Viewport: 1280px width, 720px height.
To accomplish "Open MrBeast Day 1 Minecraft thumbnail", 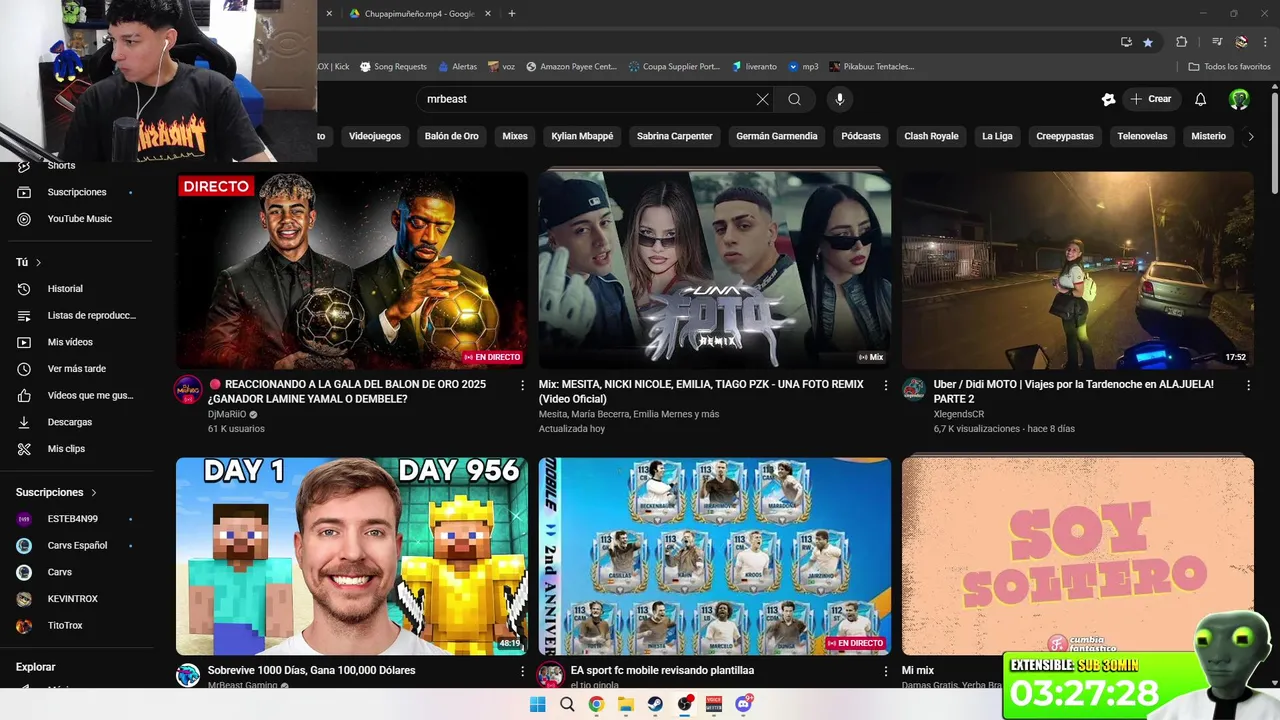I will (352, 556).
